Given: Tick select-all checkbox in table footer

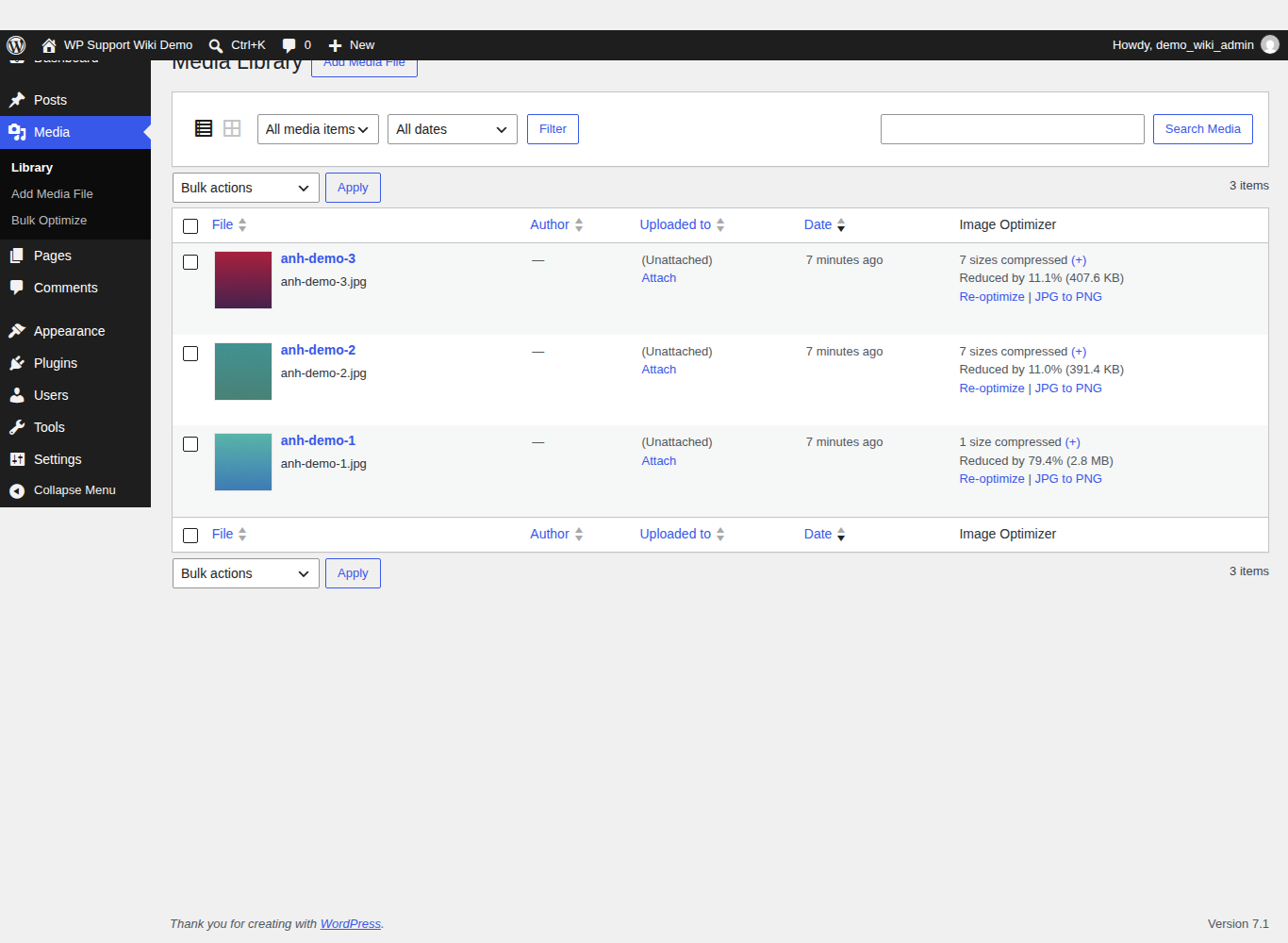Looking at the screenshot, I should 190,536.
